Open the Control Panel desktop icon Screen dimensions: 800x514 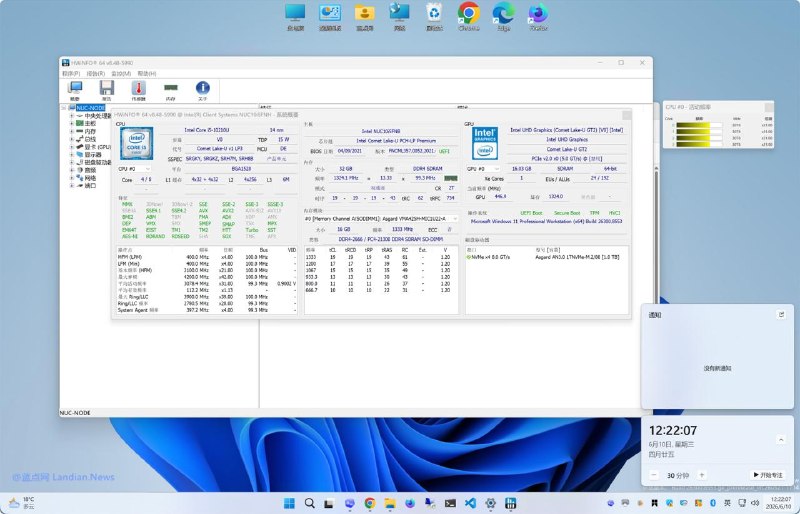pyautogui.click(x=330, y=17)
